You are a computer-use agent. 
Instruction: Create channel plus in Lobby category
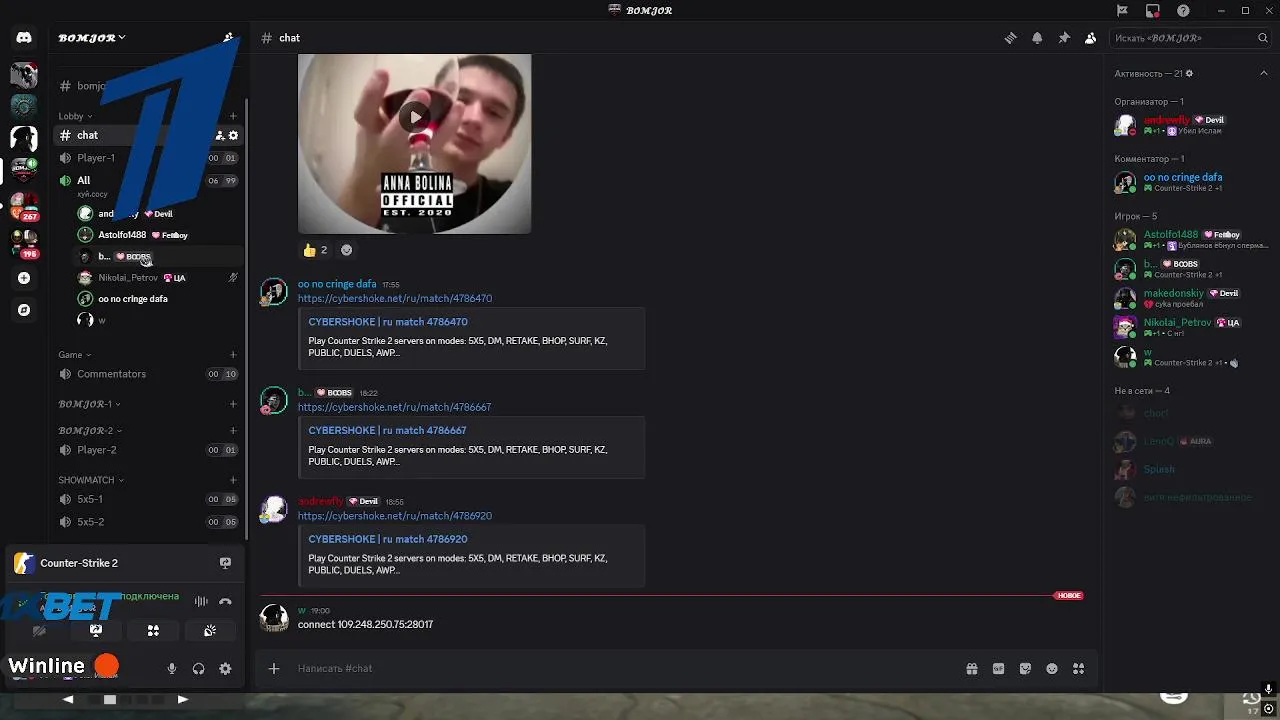(x=233, y=116)
